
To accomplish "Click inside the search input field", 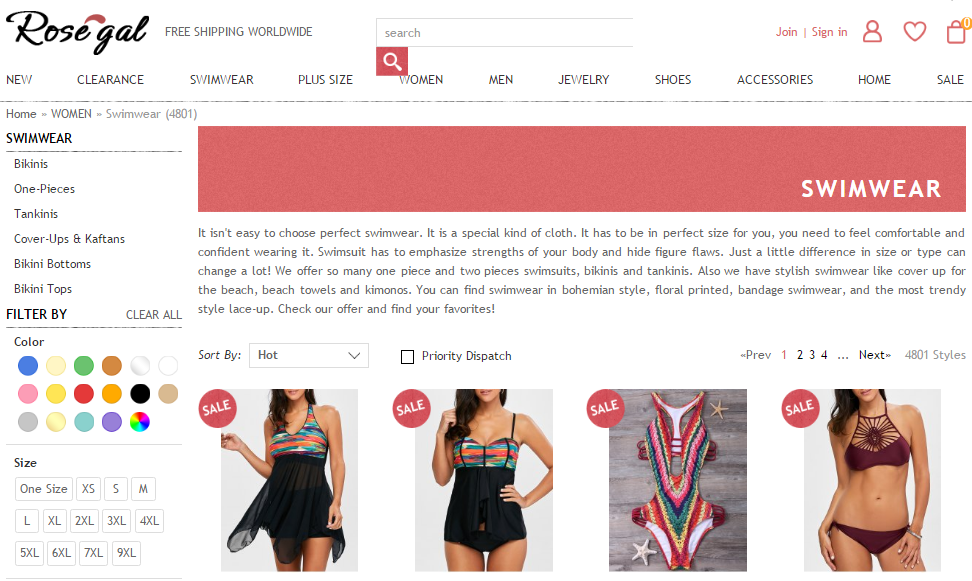I will click(x=505, y=33).
